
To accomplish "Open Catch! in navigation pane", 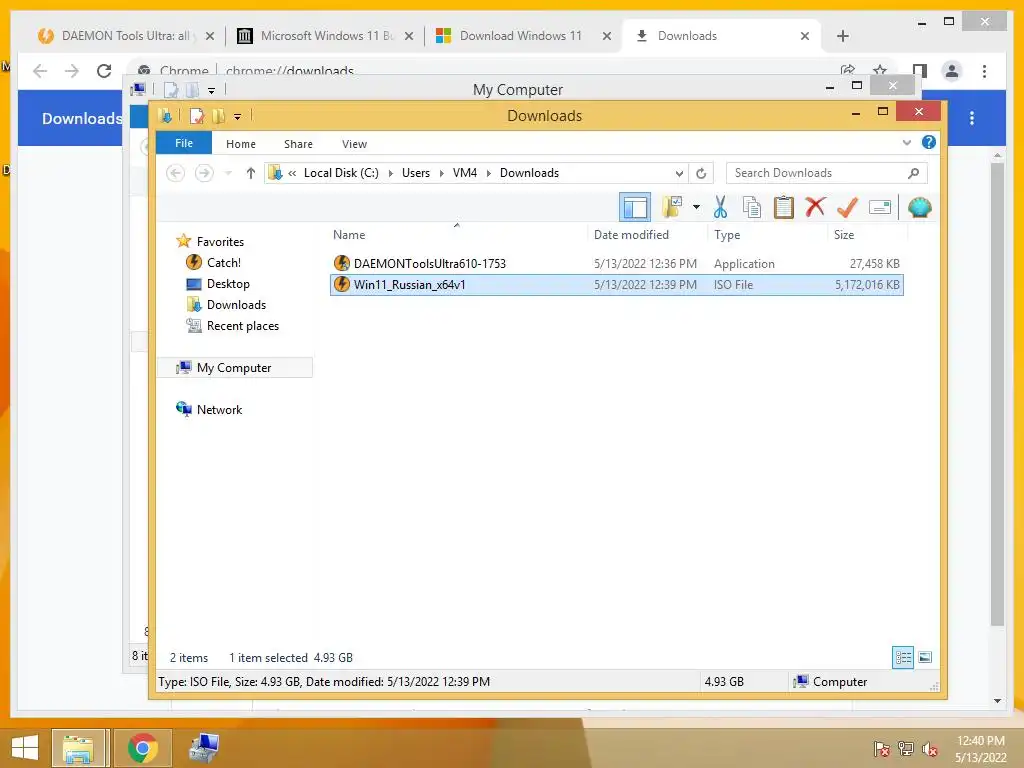I will (x=224, y=263).
